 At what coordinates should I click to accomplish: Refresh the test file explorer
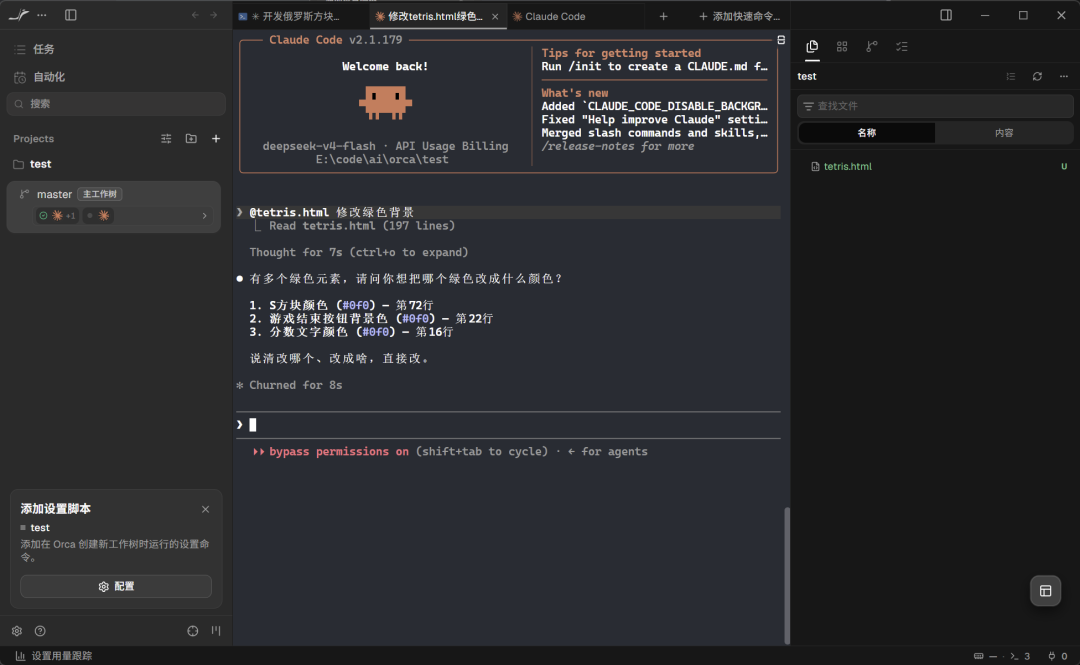[x=1037, y=76]
